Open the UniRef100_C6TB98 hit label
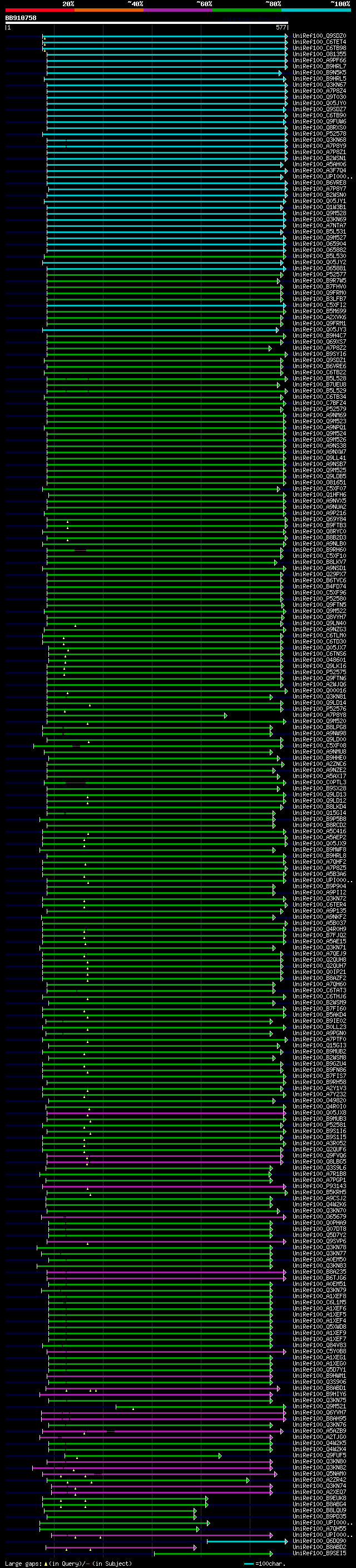 (x=319, y=48)
